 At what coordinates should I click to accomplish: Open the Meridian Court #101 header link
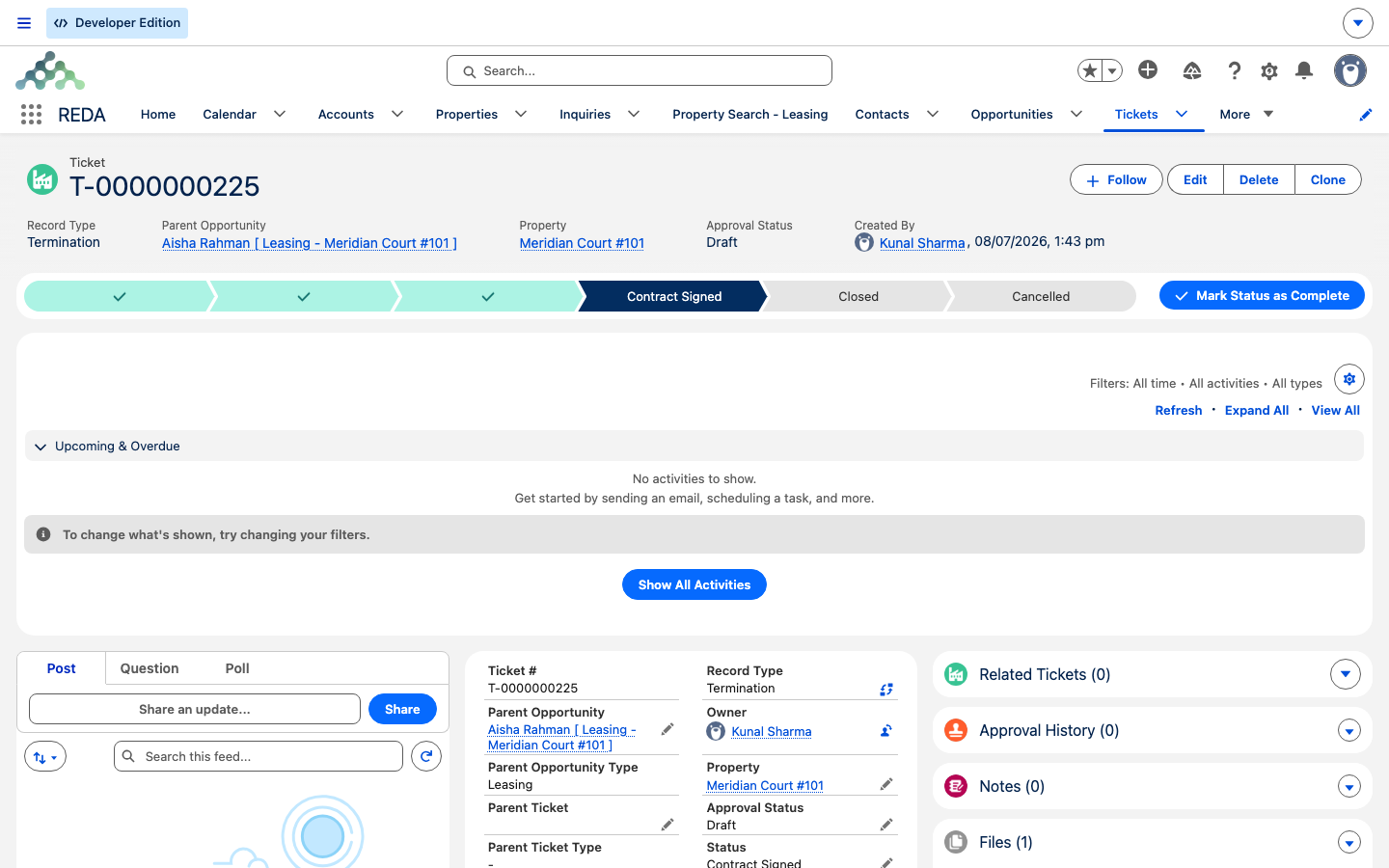tap(582, 243)
